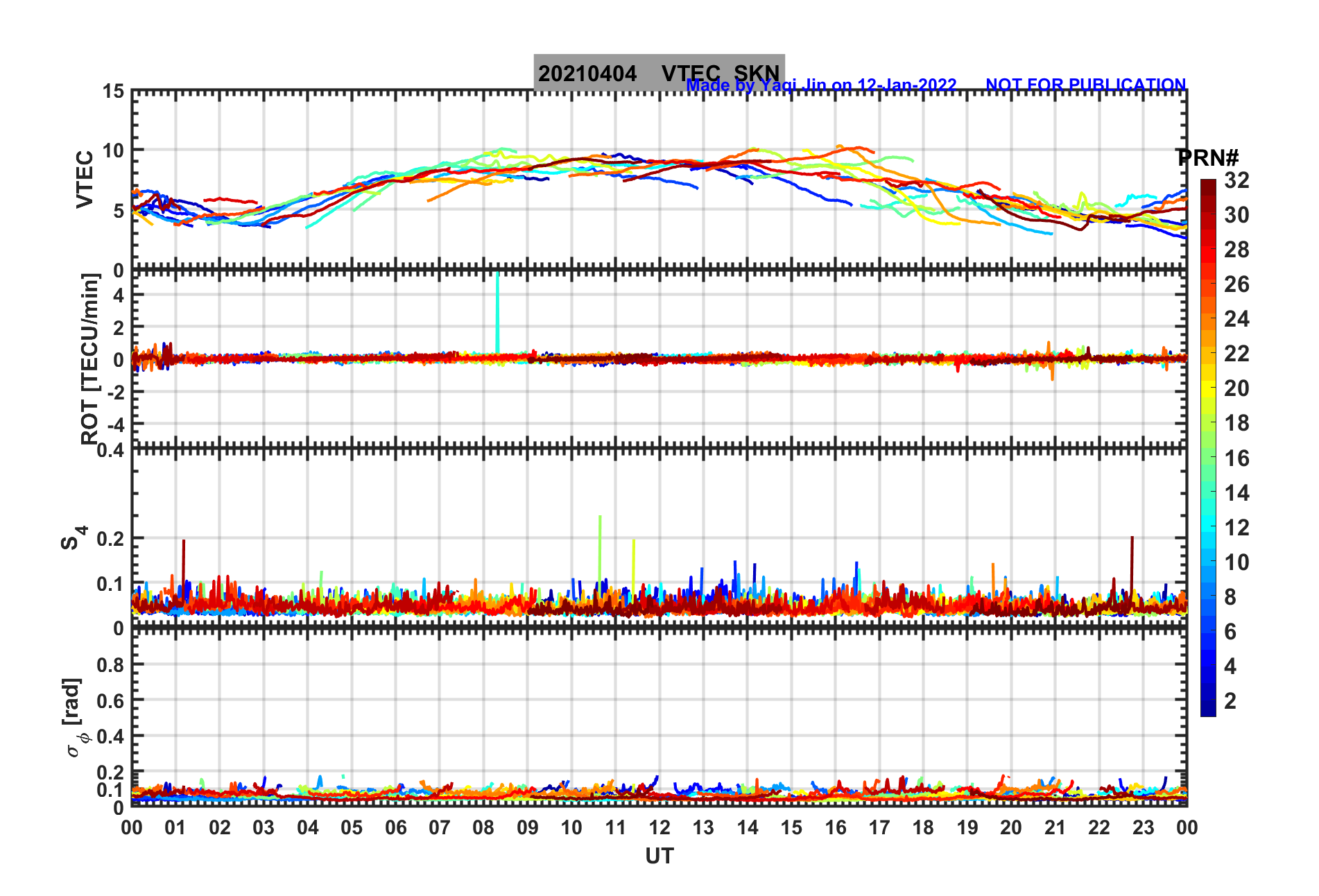Viewport: 1319px width, 896px height.
Task: Click the x-axis tick label 18
Action: point(923,827)
